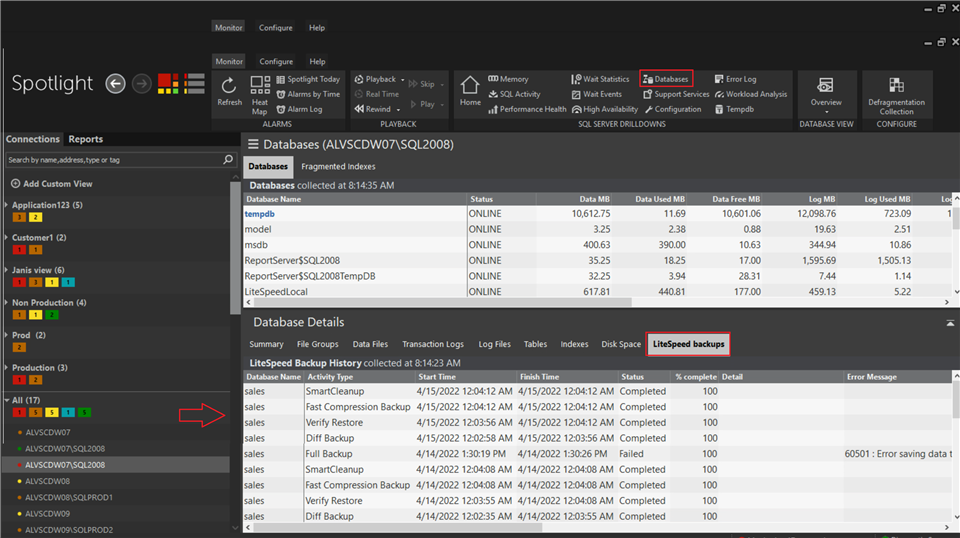Click the backup history horizontal scrollbar

pyautogui.click(x=398, y=527)
